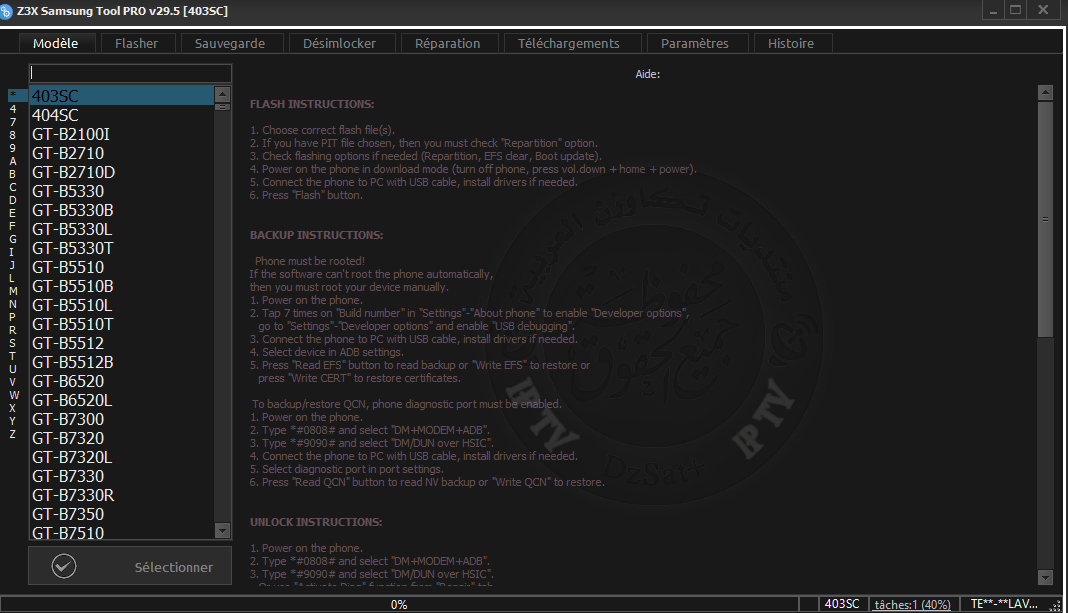Select GT-B5510 model
Image resolution: width=1068 pixels, height=613 pixels.
point(121,268)
